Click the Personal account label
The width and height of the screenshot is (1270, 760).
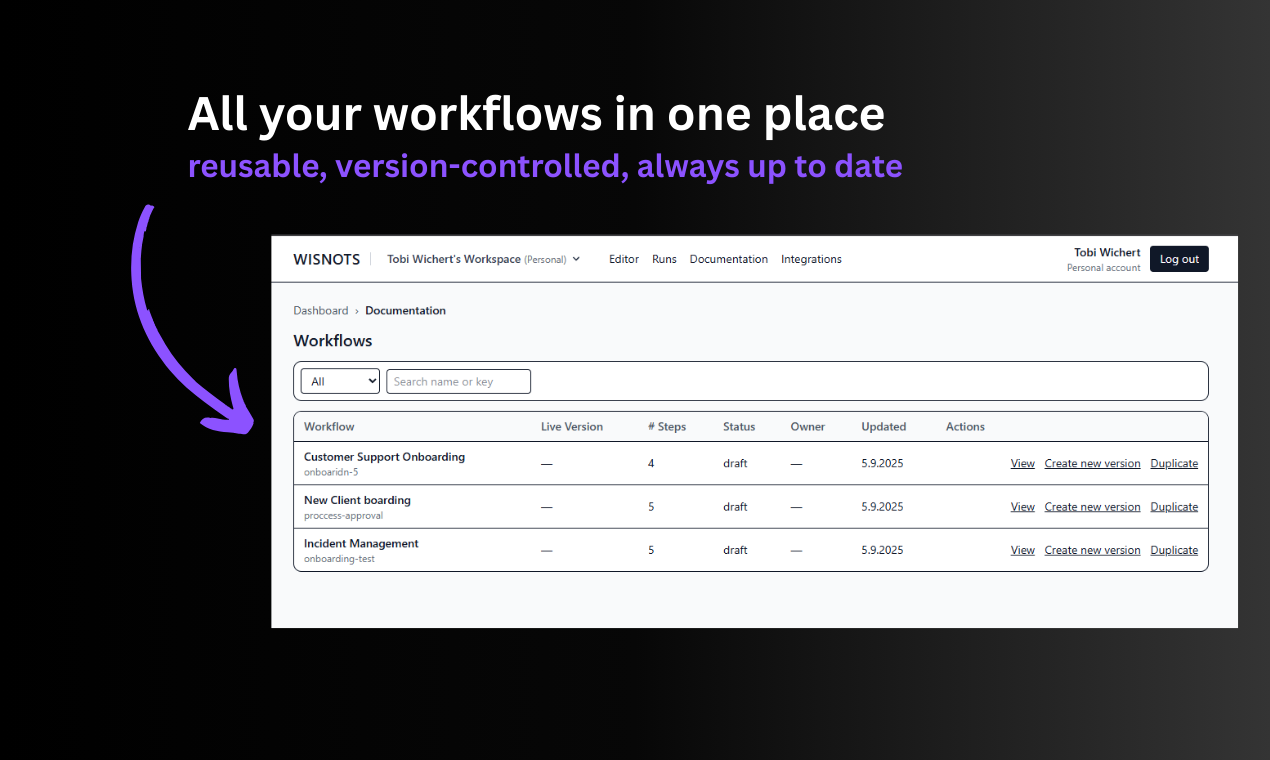[1104, 268]
